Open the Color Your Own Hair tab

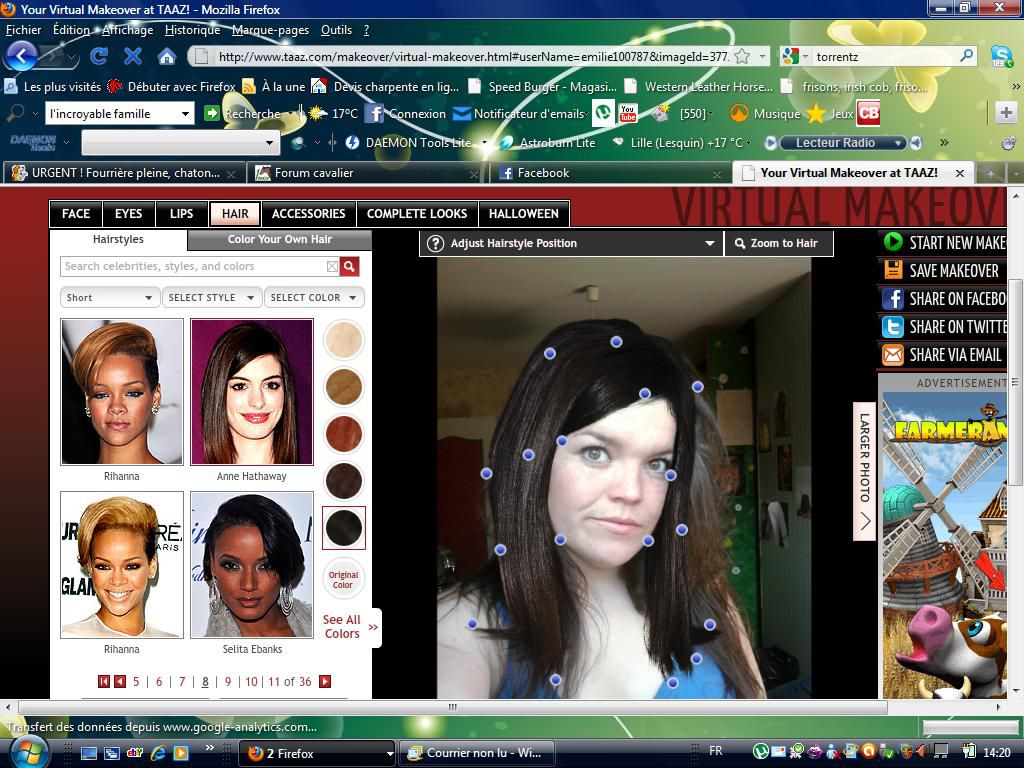(x=279, y=239)
